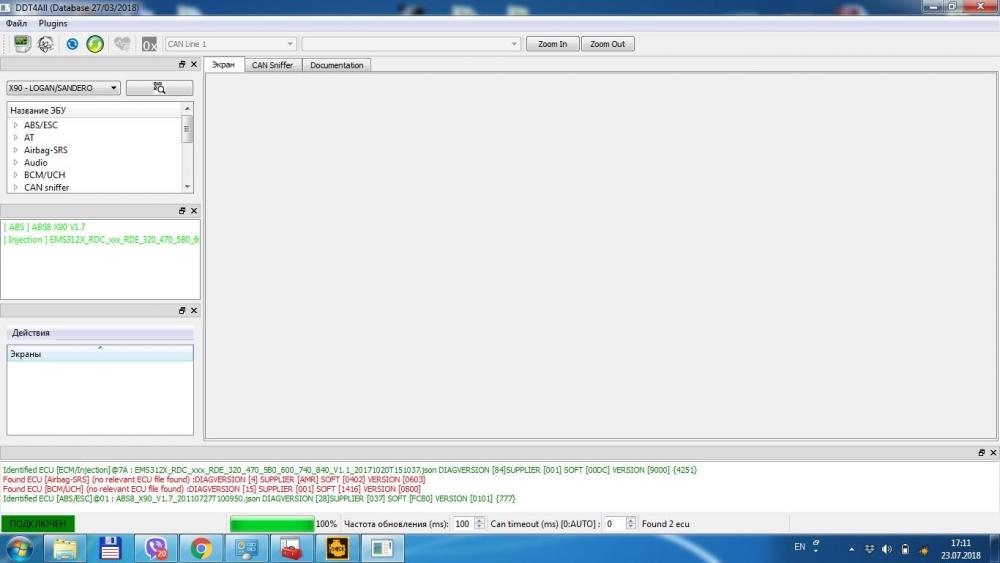The image size is (1000, 563).
Task: Open the Windows Start button
Action: (x=19, y=549)
